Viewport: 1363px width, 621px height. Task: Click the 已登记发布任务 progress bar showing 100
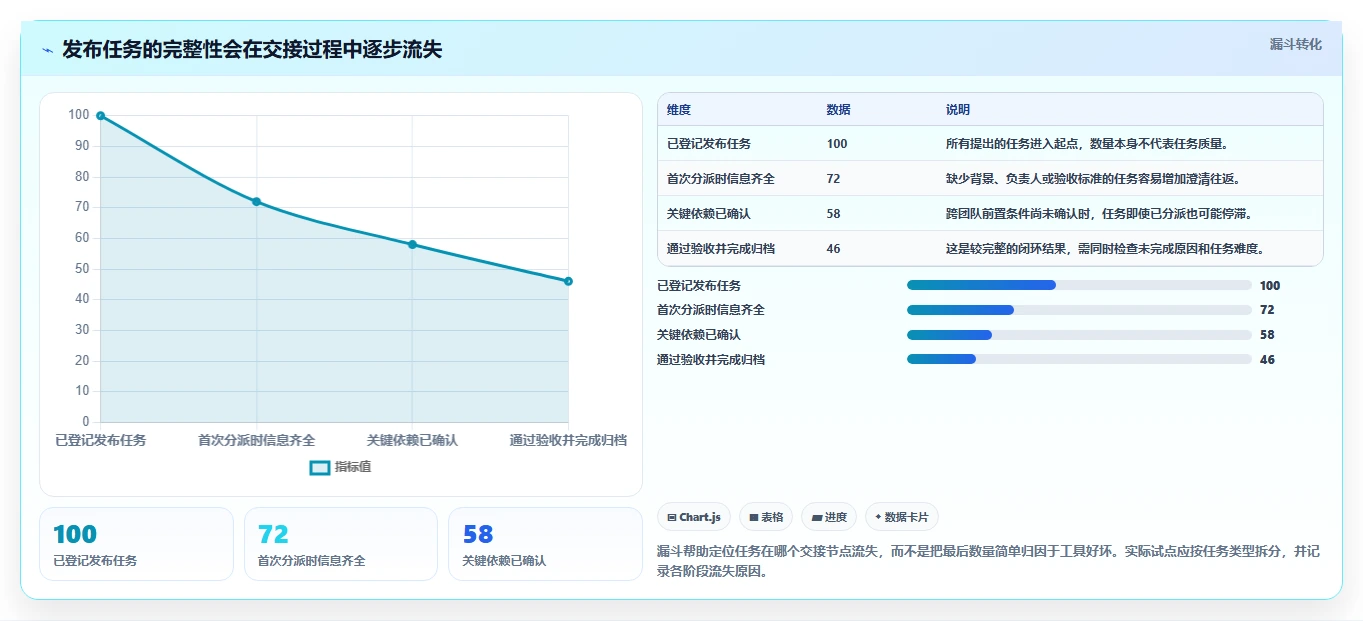point(1079,285)
